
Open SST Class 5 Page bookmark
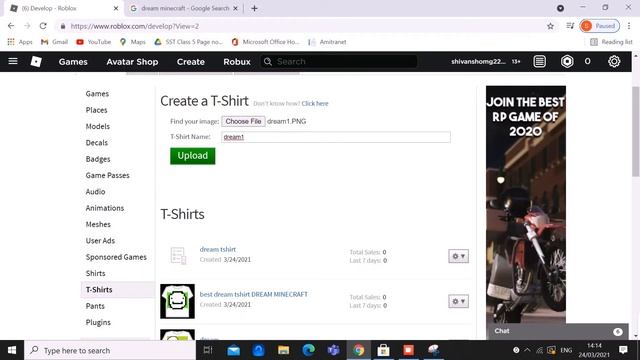(189, 42)
